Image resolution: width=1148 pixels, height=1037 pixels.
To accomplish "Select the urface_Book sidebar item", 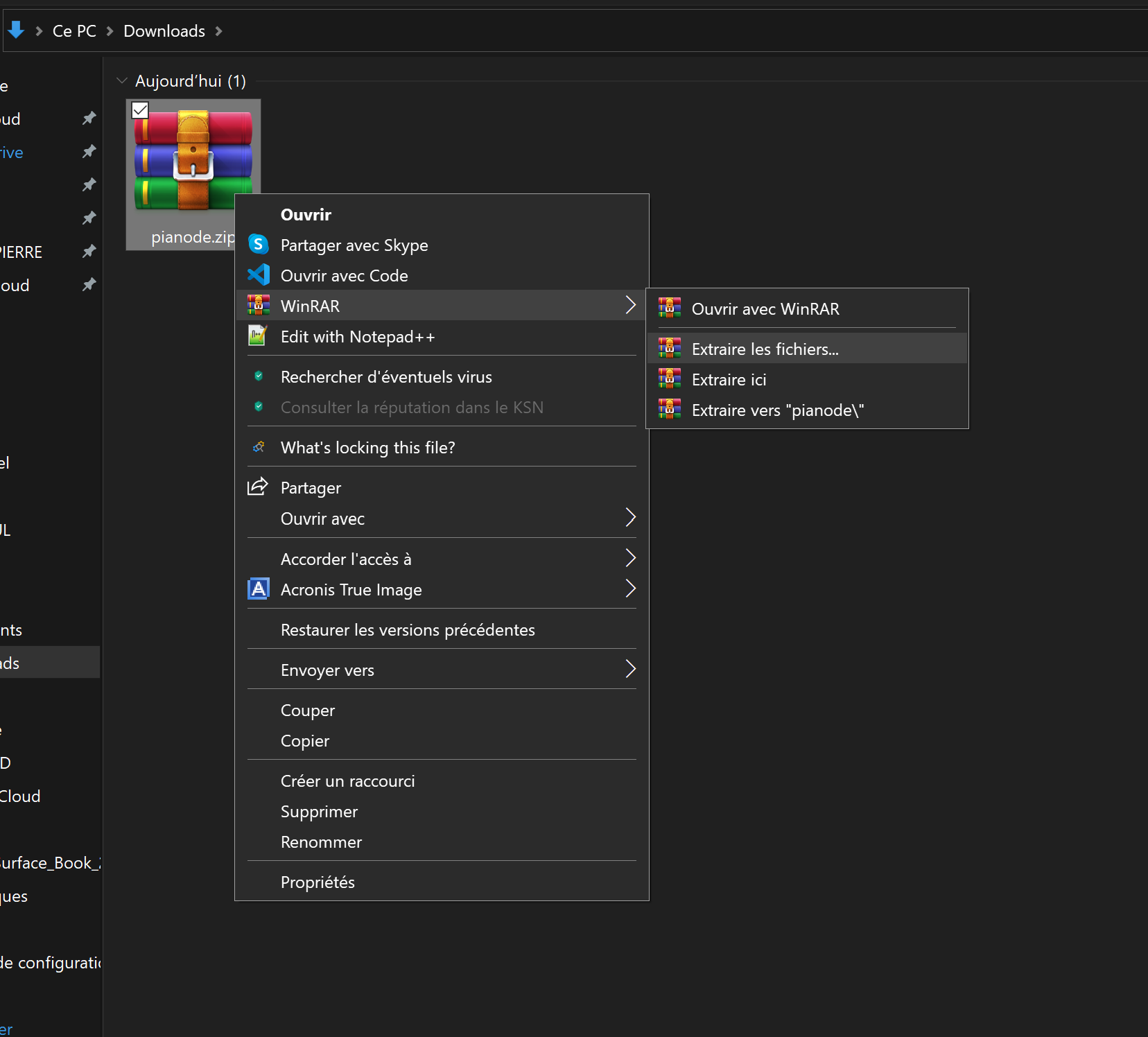I will 50,863.
